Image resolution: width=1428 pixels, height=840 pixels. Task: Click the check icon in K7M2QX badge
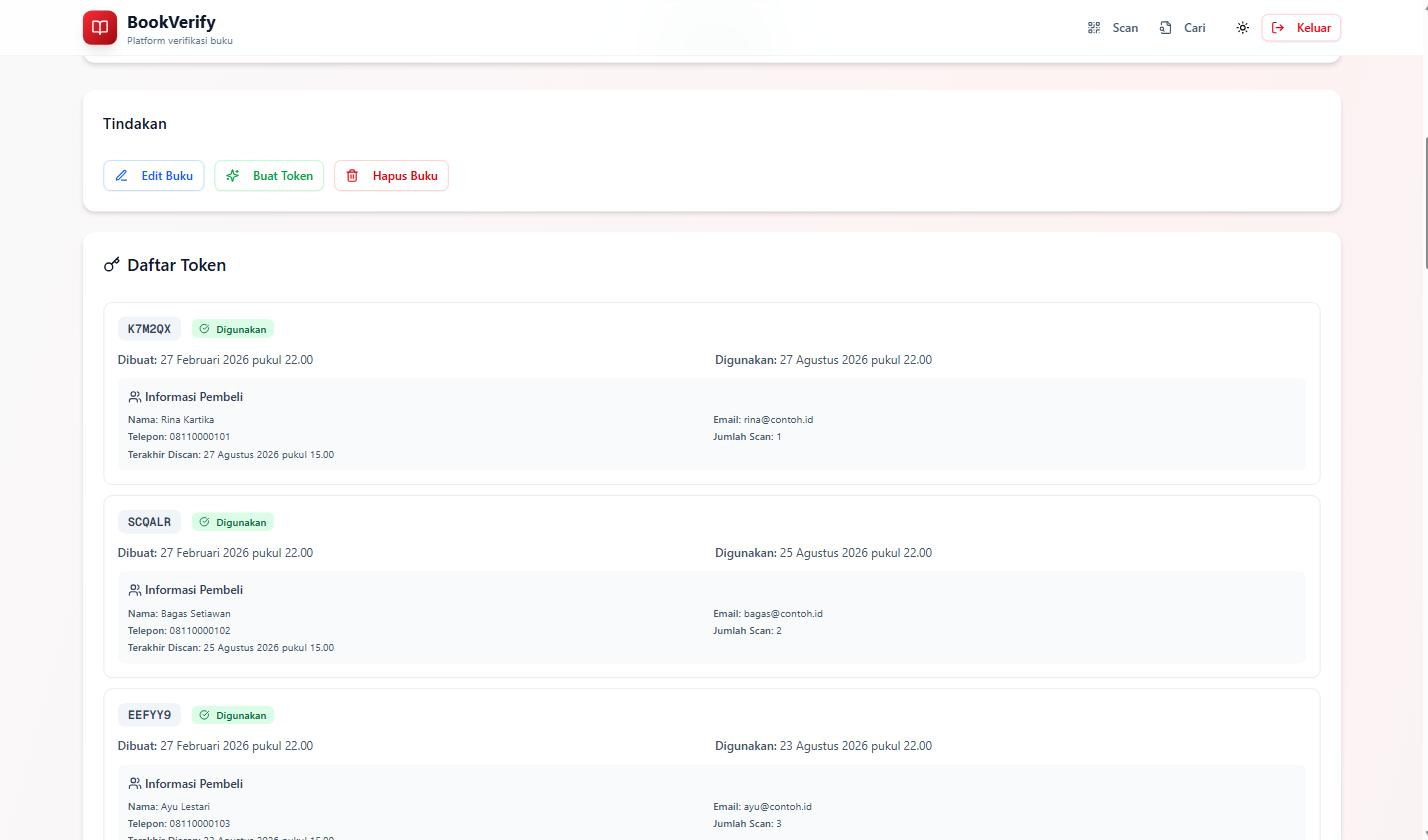point(205,329)
